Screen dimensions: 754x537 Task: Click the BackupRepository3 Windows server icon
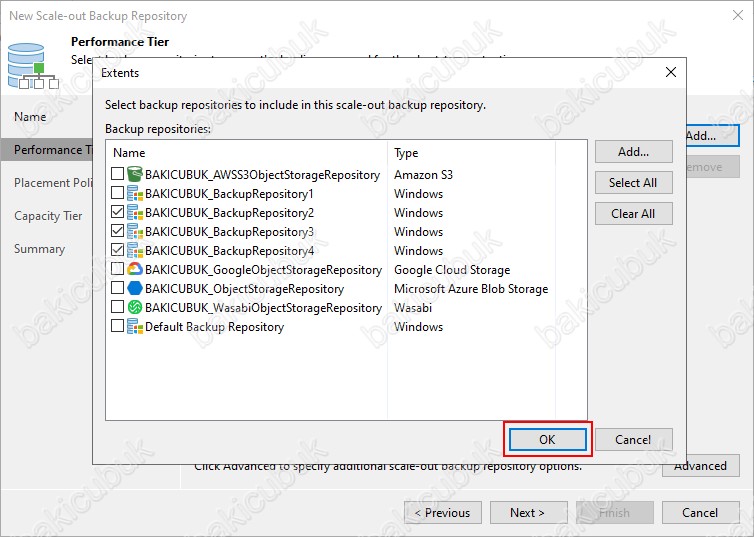coord(135,231)
